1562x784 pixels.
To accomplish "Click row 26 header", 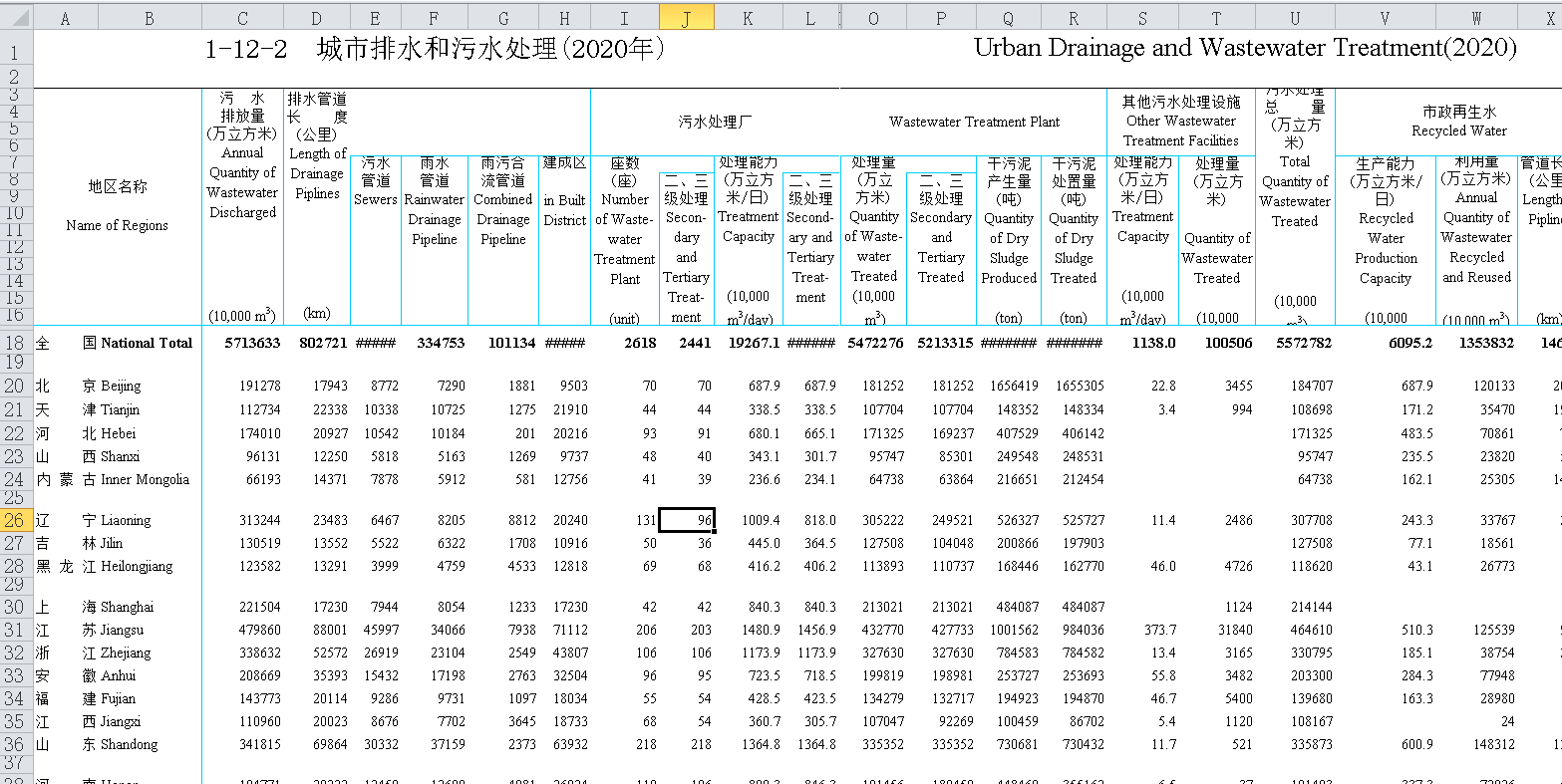I will [16, 520].
